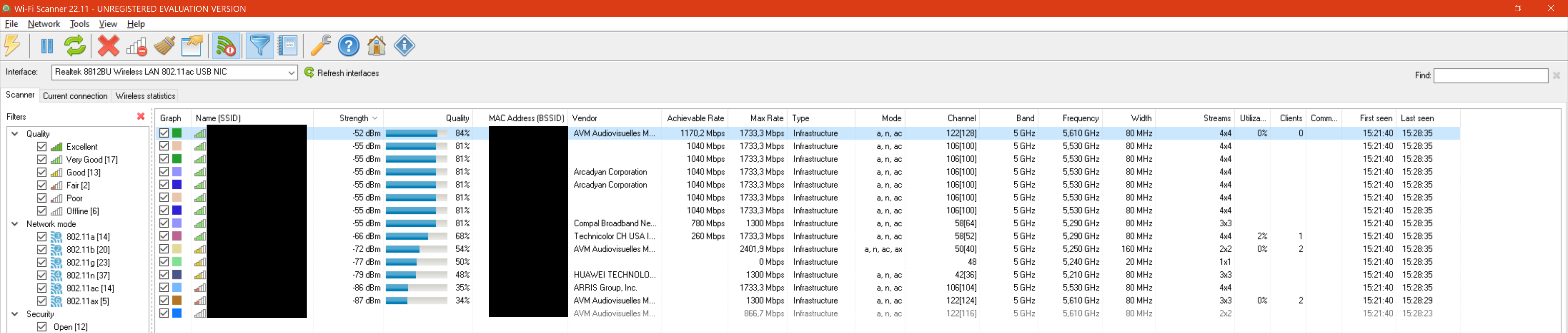Click the Wi-Fi Scanner app icon in title bar
This screenshot has height=333, width=1568.
click(7, 9)
